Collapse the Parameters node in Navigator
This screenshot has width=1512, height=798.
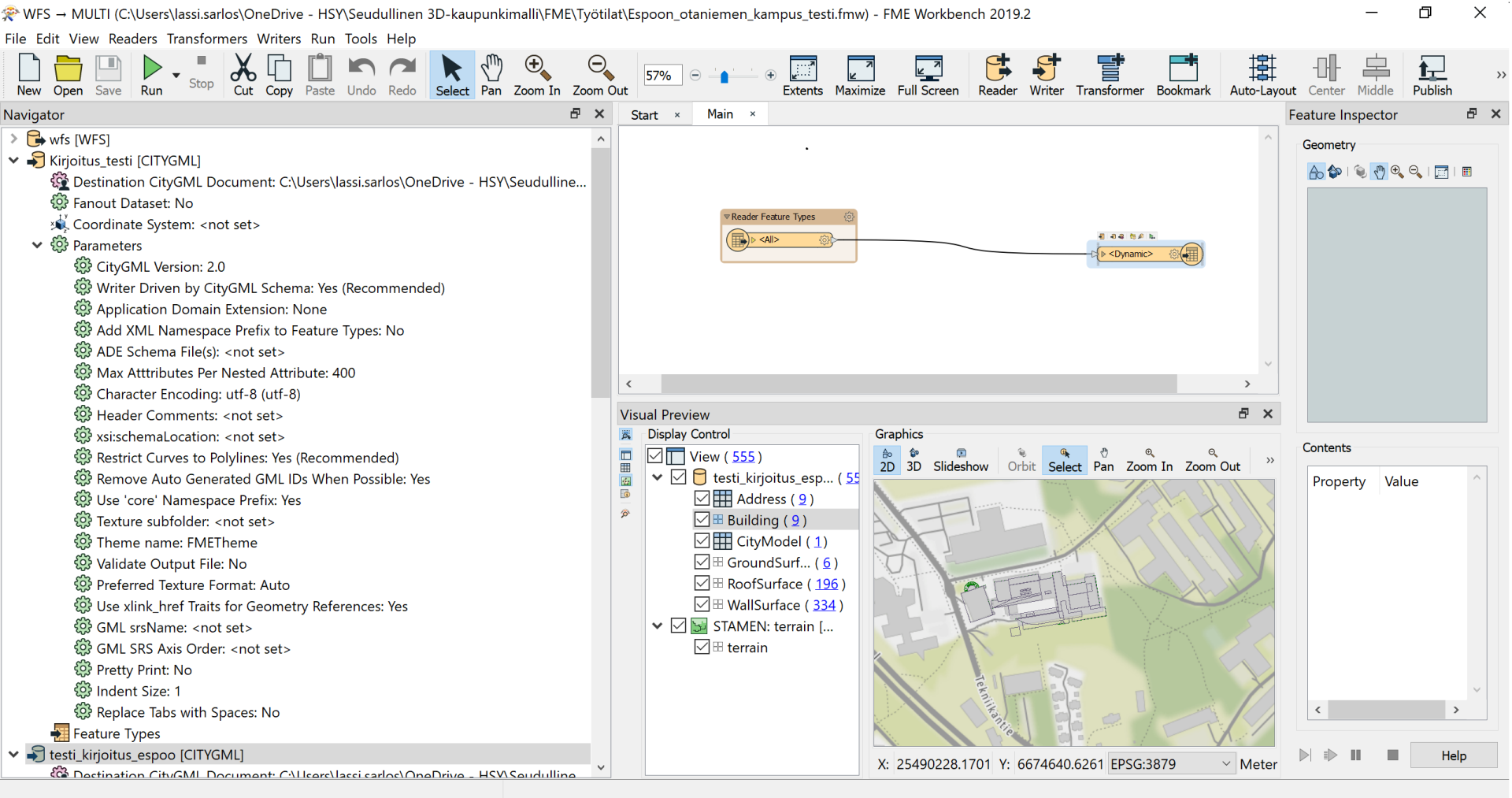(37, 245)
